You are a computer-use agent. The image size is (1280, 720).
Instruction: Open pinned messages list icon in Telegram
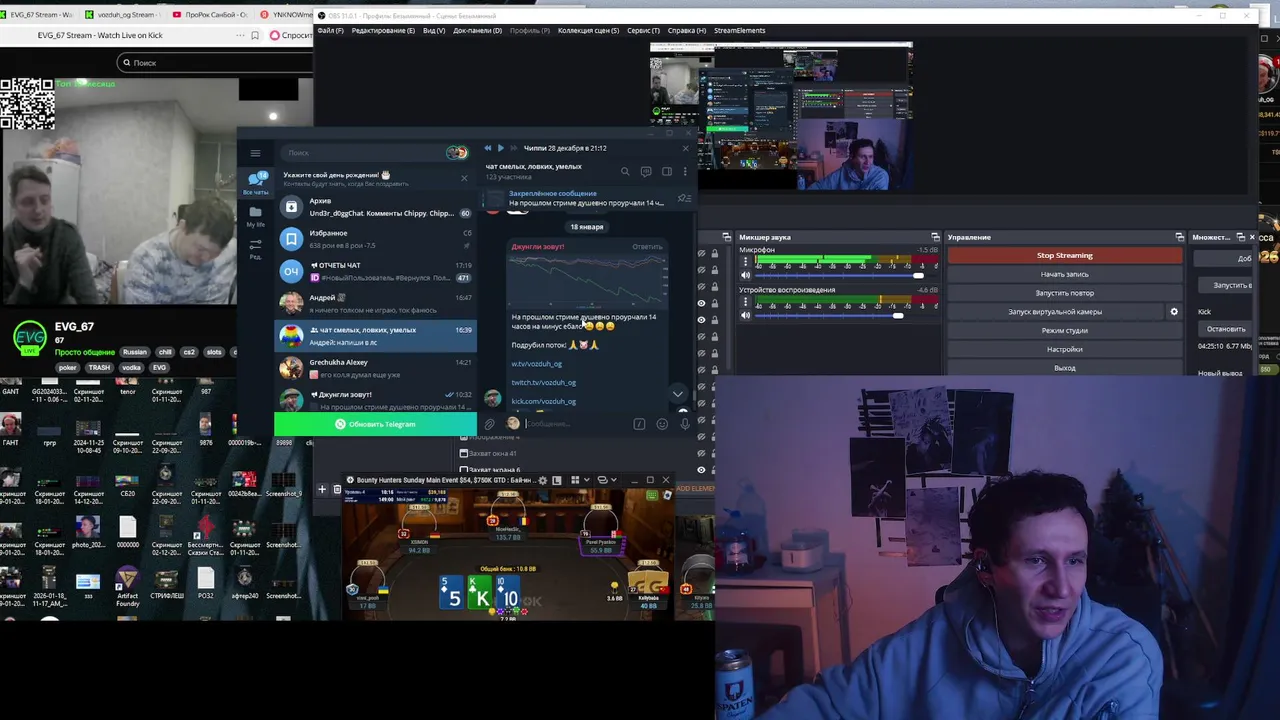click(684, 198)
